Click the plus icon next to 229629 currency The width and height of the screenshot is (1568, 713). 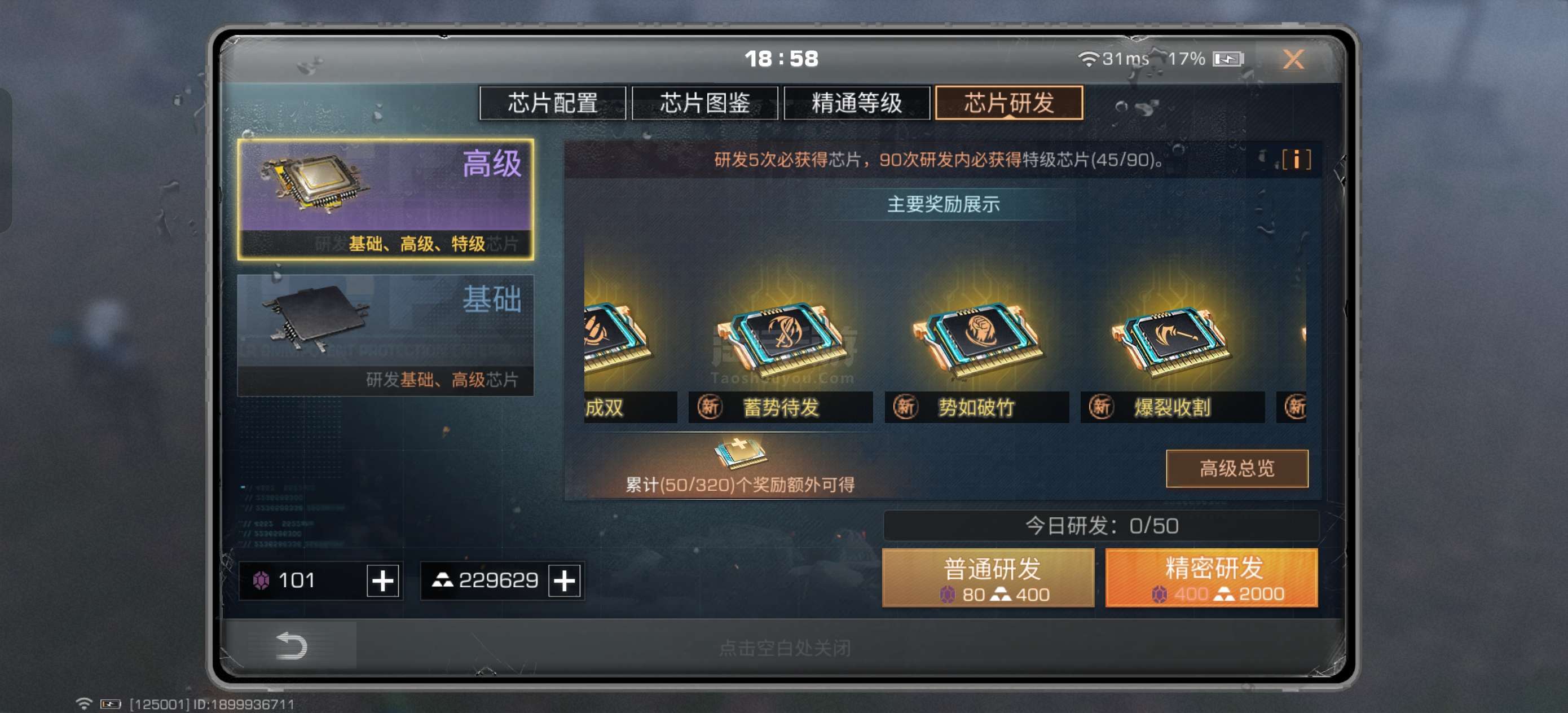point(564,581)
